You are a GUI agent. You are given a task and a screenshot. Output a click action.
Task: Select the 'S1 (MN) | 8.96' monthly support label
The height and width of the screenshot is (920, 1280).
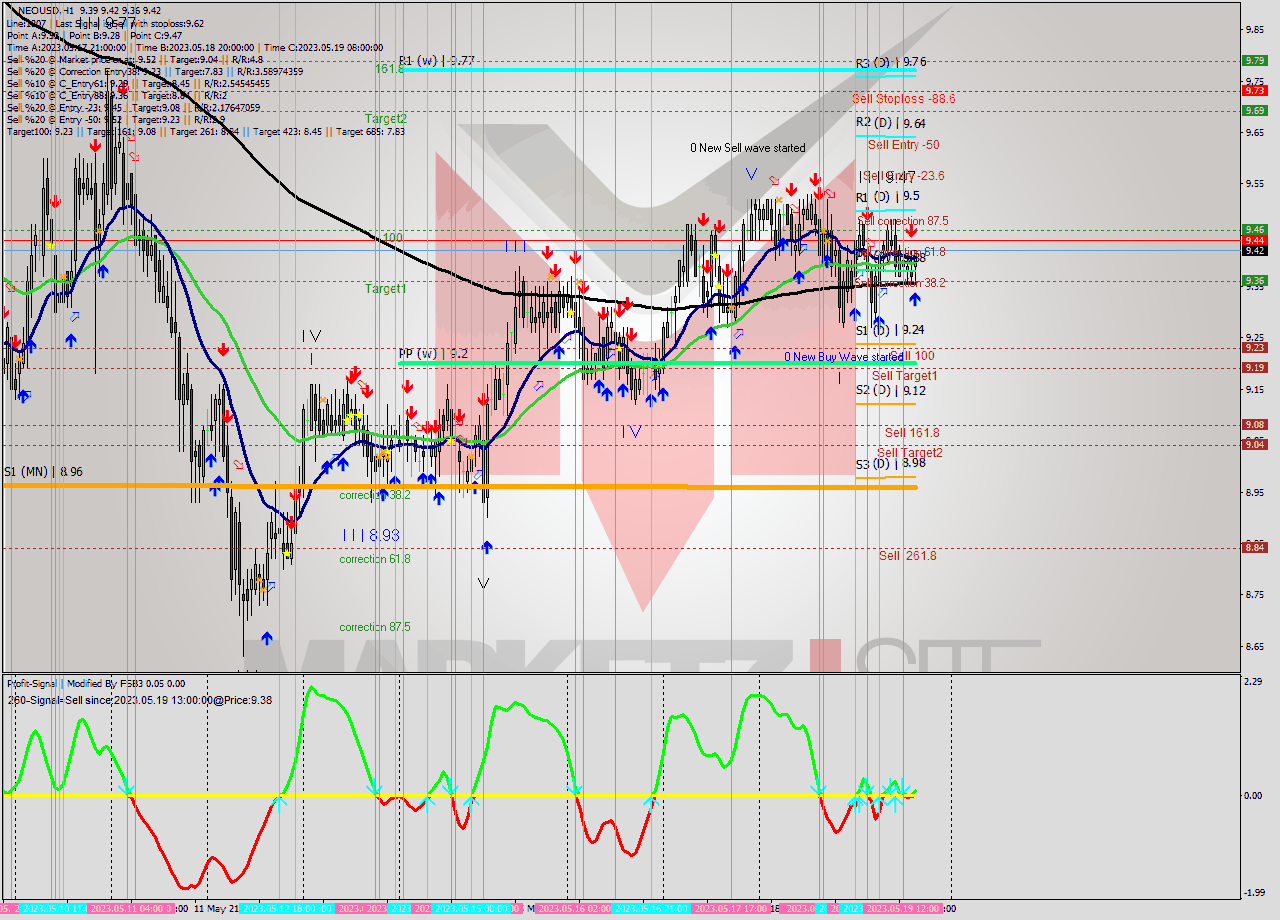click(x=43, y=471)
